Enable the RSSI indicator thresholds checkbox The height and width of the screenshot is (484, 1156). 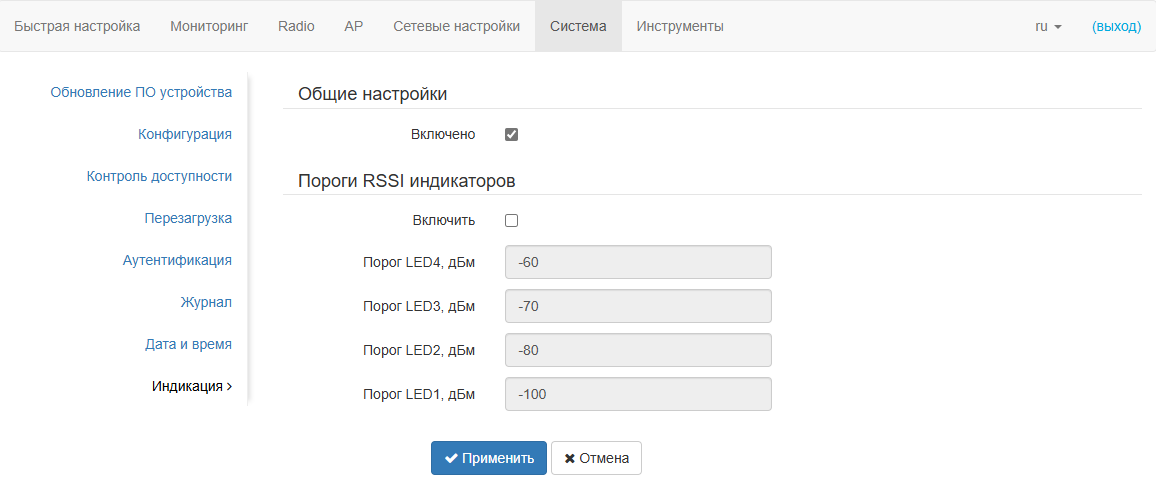point(512,221)
